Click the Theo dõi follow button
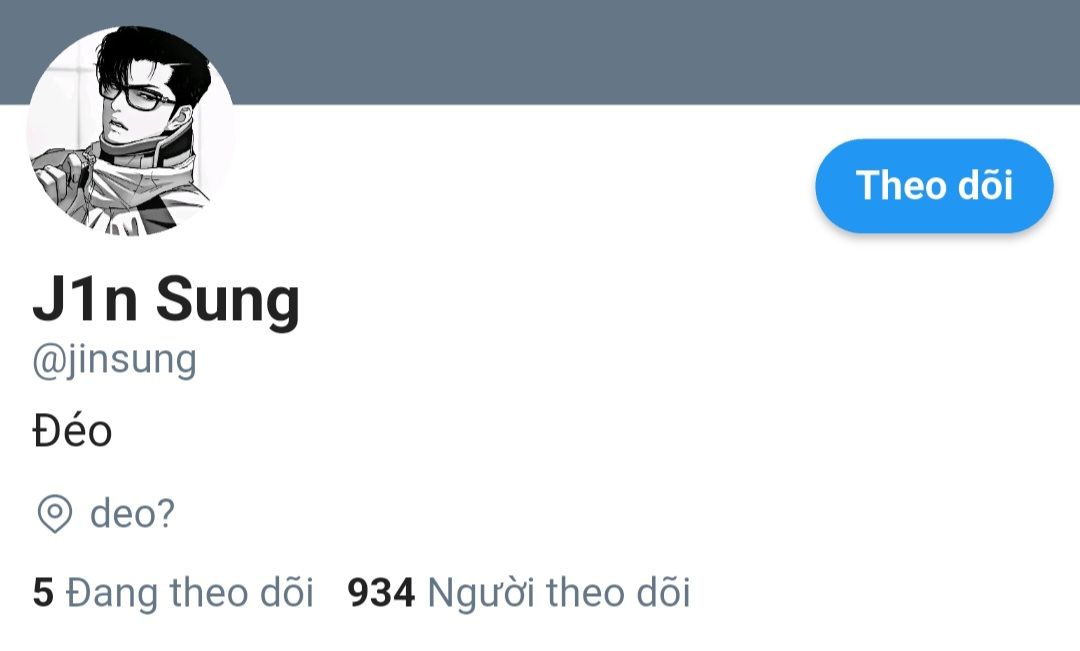Image resolution: width=1080 pixels, height=651 pixels. (x=934, y=186)
